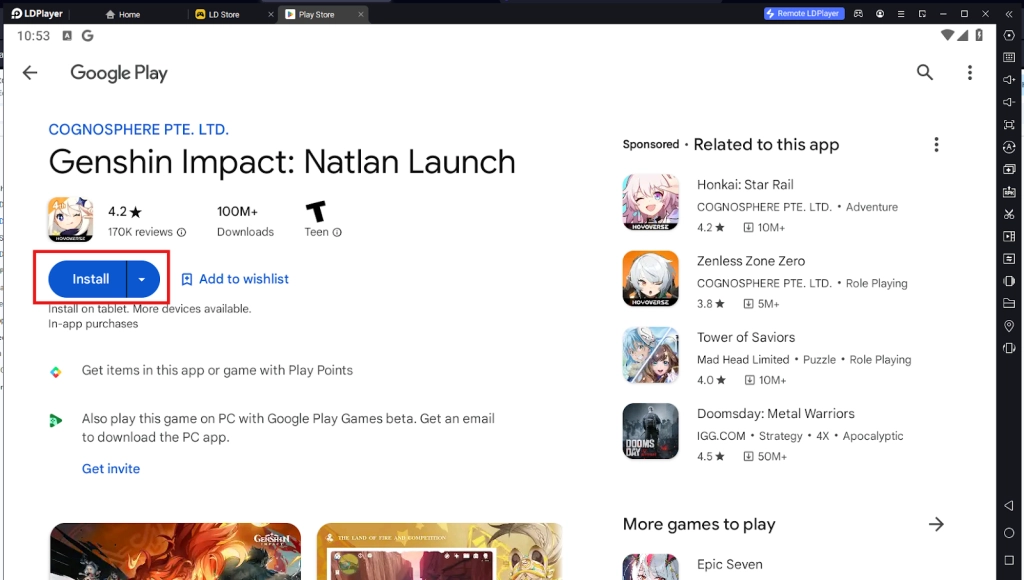Open multi-instance add window icon
Image resolution: width=1024 pixels, height=580 pixels.
[1009, 169]
